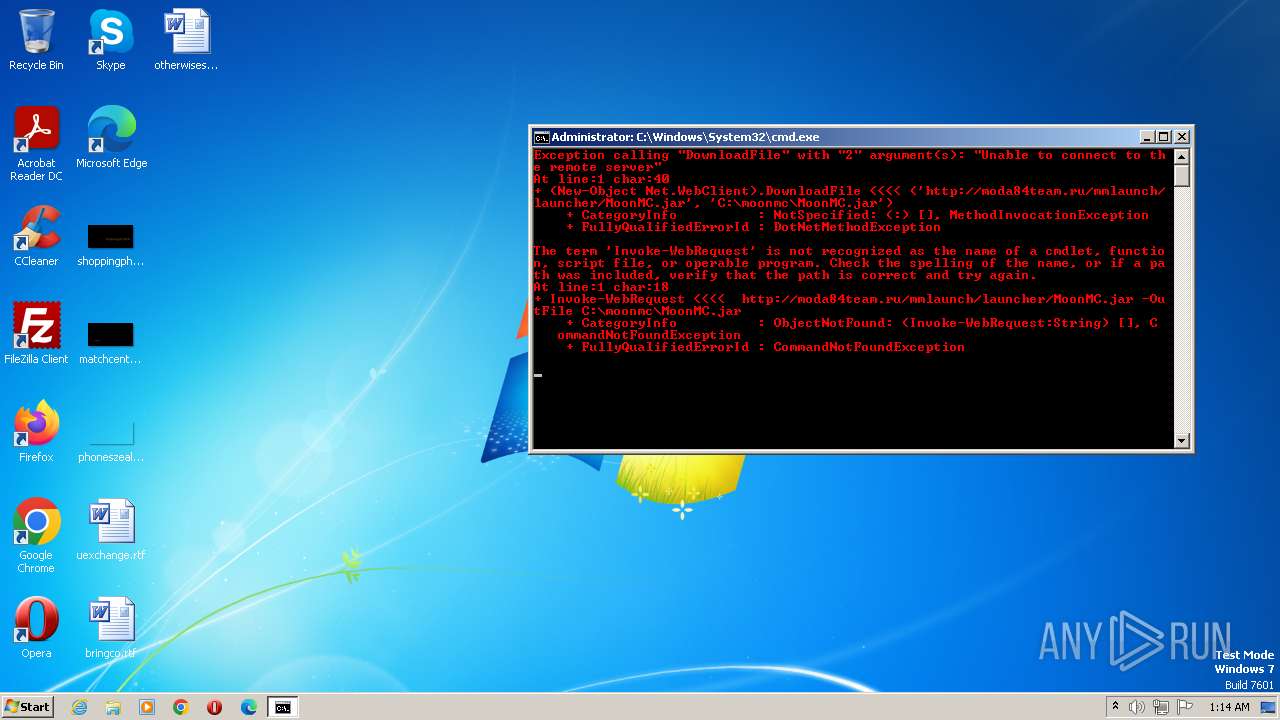Launch Opera from taskbar

[215, 707]
